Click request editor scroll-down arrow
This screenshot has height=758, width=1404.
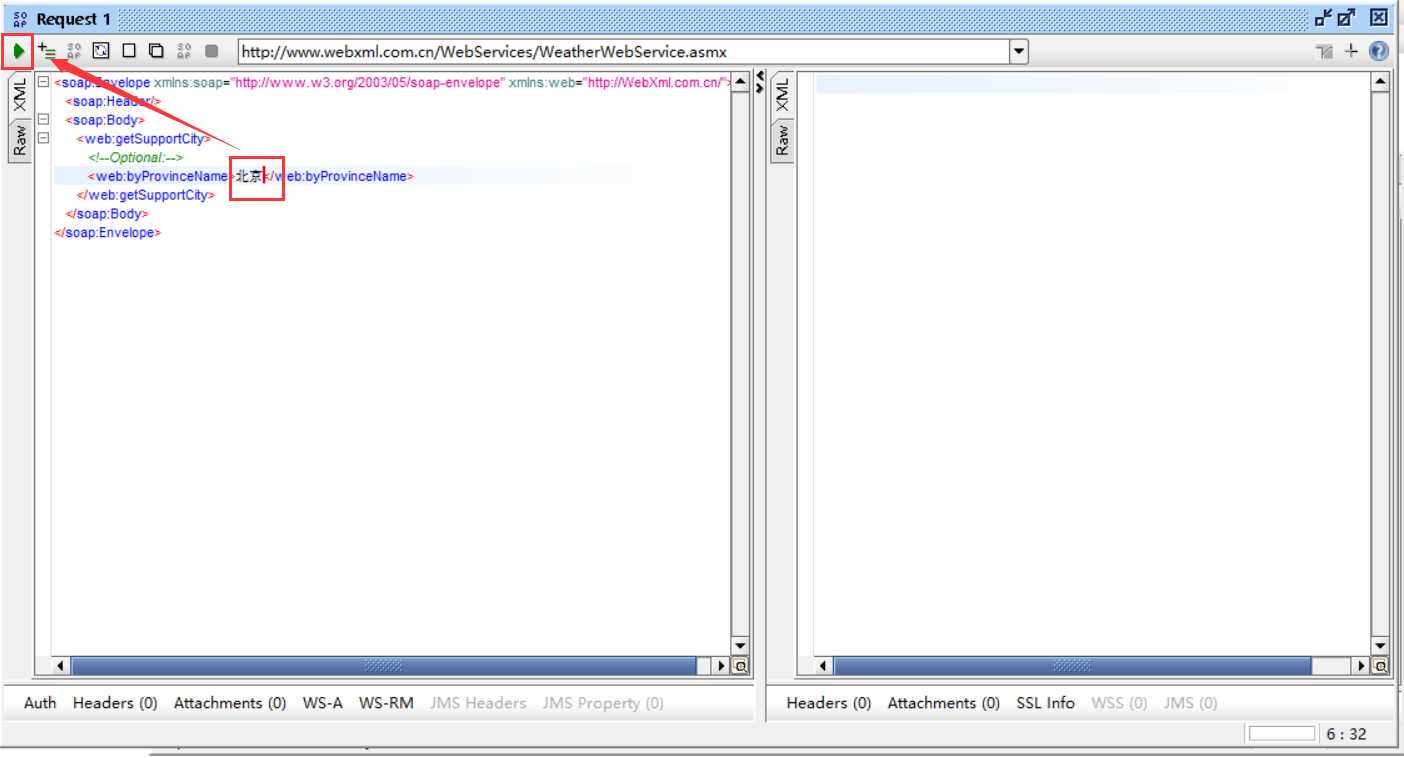click(740, 646)
